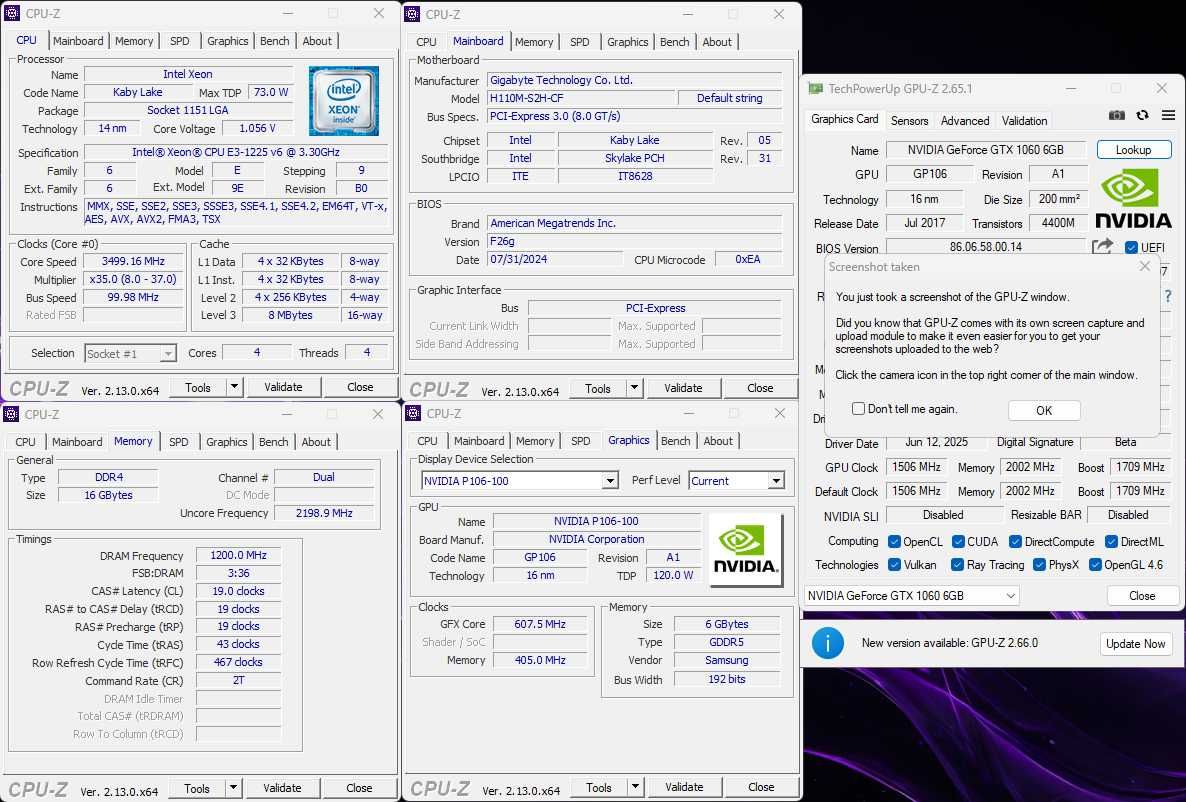The image size is (1186, 802).
Task: Click the BIOS Version F26g value
Action: click(634, 241)
